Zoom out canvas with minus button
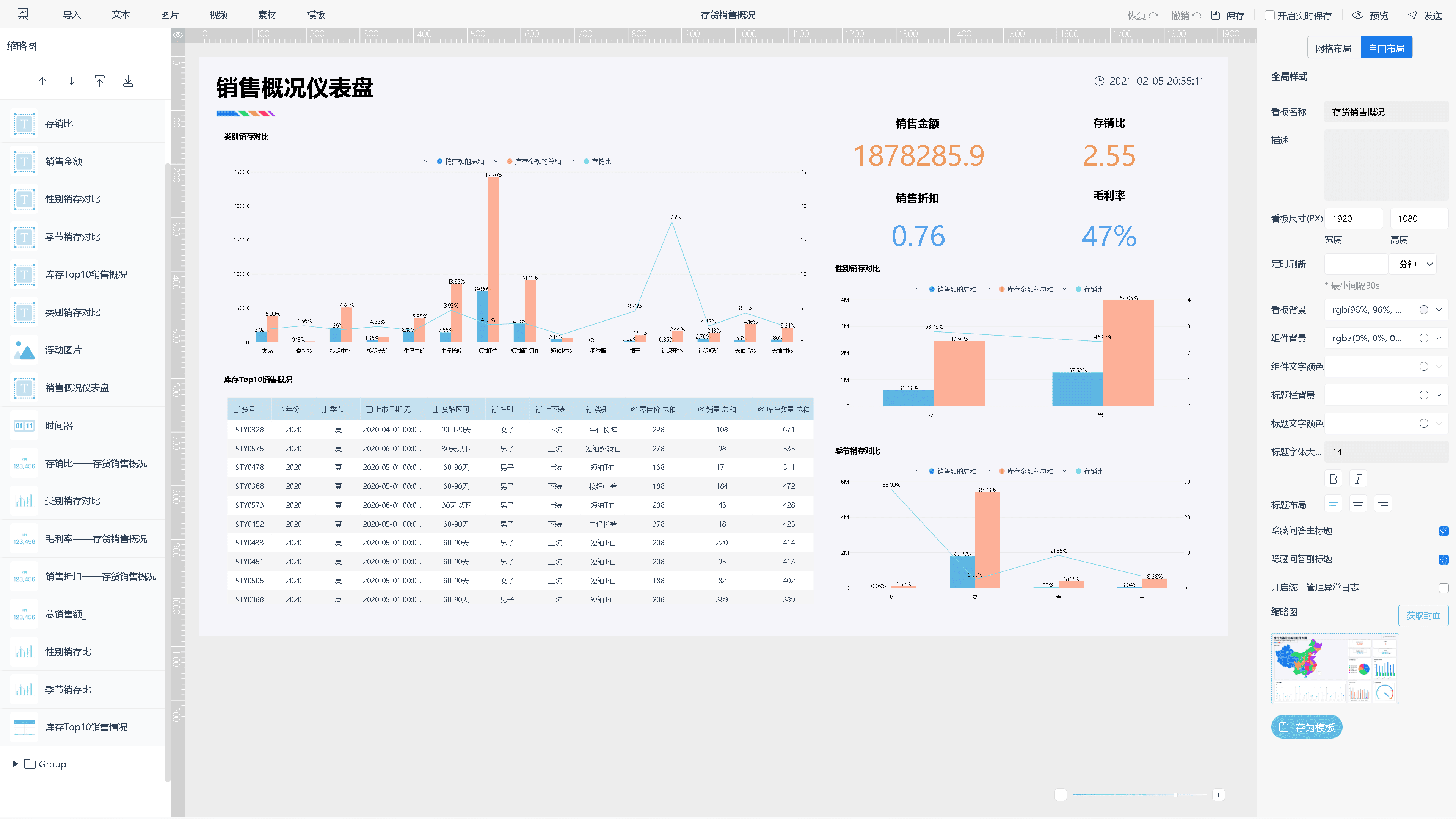Viewport: 1456px width, 819px height. 1061,795
